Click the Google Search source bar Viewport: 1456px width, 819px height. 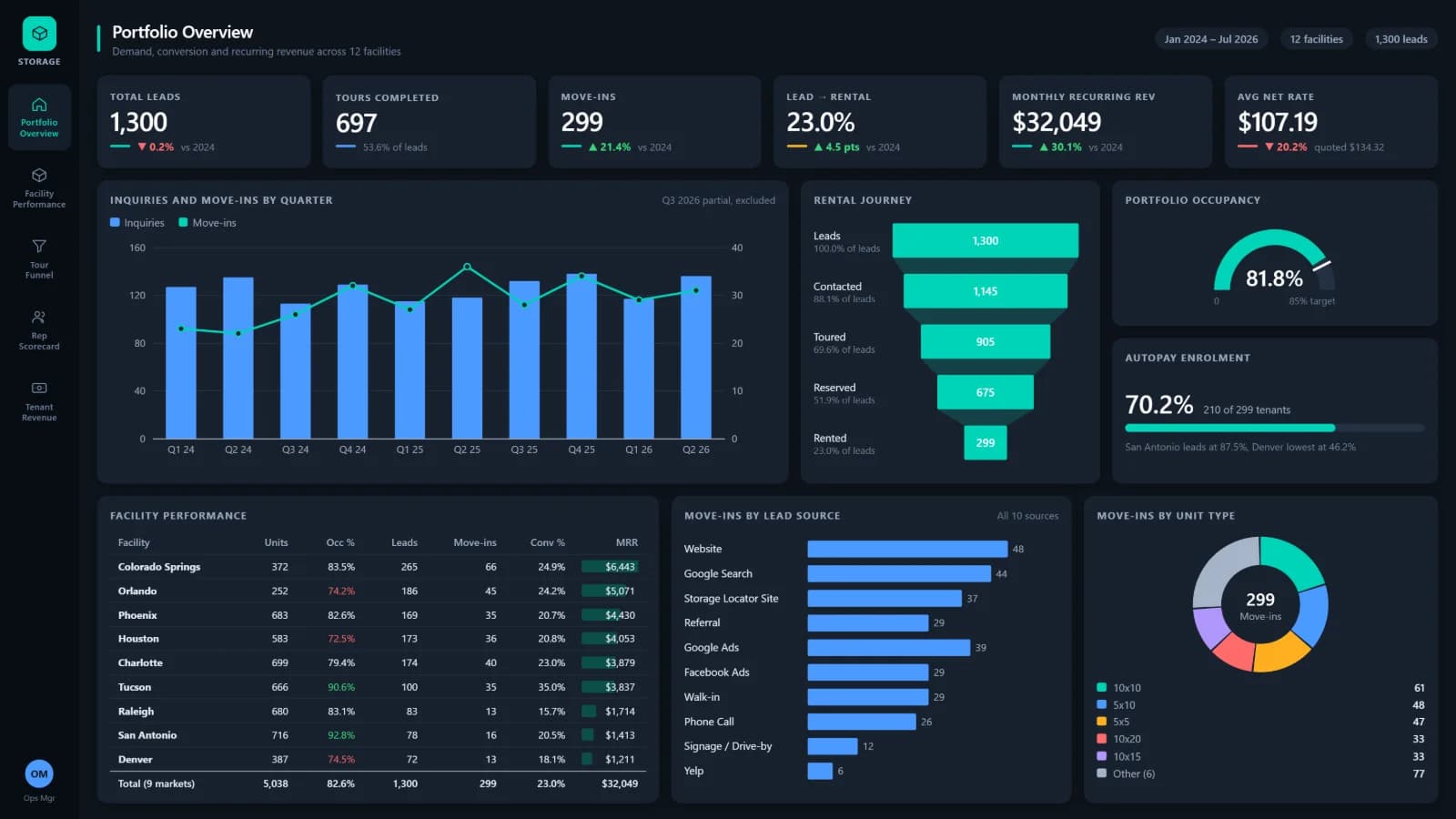[x=899, y=573]
